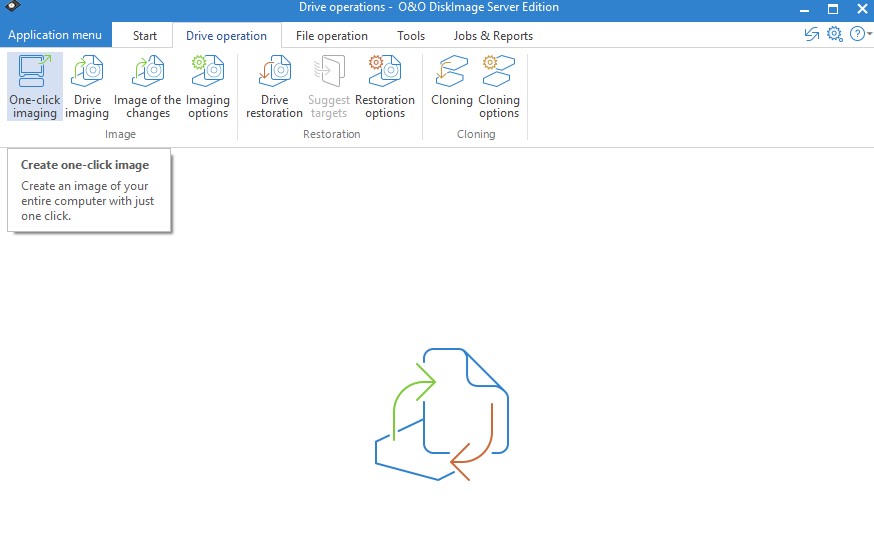The height and width of the screenshot is (538, 874).
Task: Open Cloning options
Action: (499, 86)
